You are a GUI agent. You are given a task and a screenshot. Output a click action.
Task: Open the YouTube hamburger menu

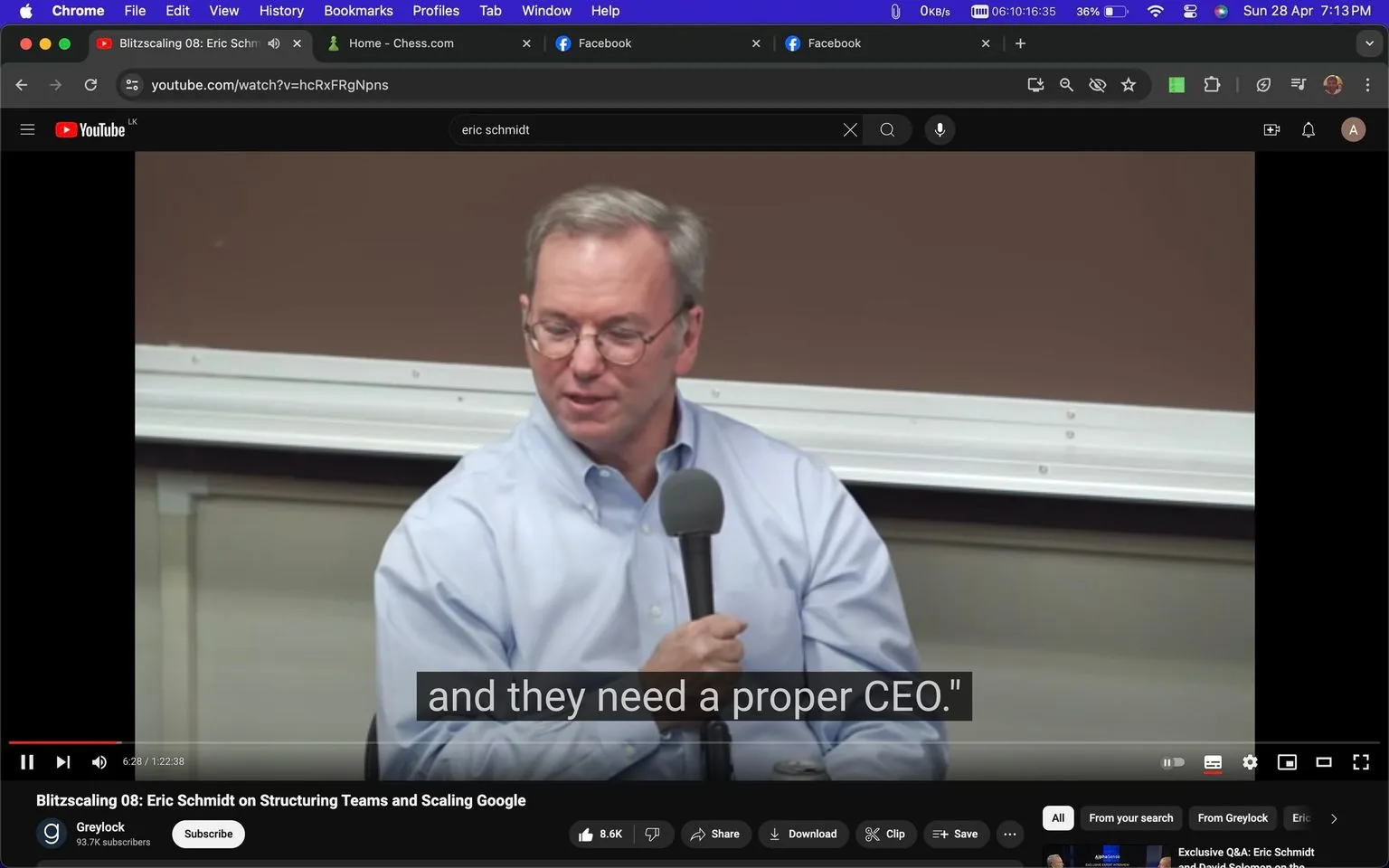(27, 129)
